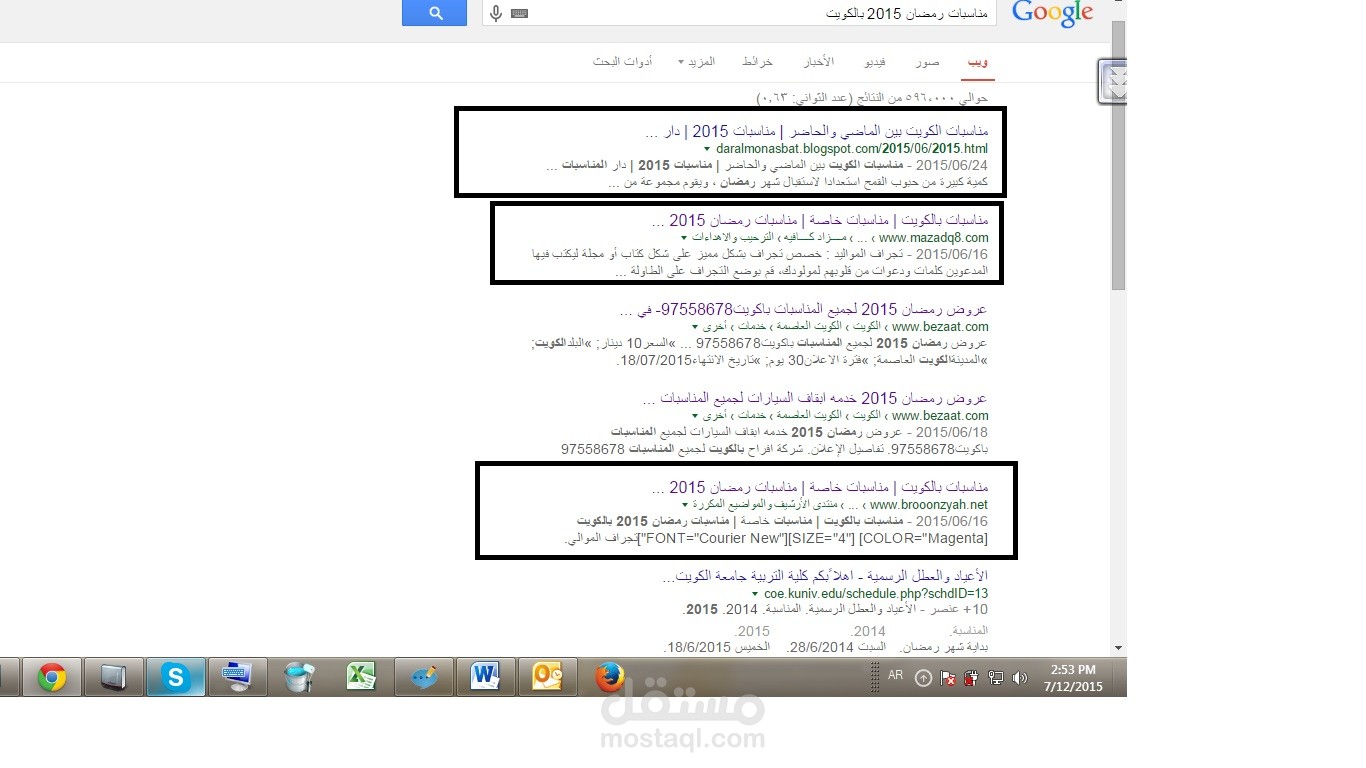Click the power plug tray icon
1366x768 pixels.
point(971,678)
